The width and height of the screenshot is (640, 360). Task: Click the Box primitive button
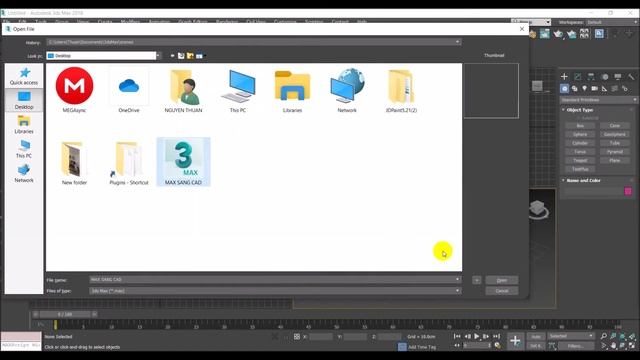[580, 126]
